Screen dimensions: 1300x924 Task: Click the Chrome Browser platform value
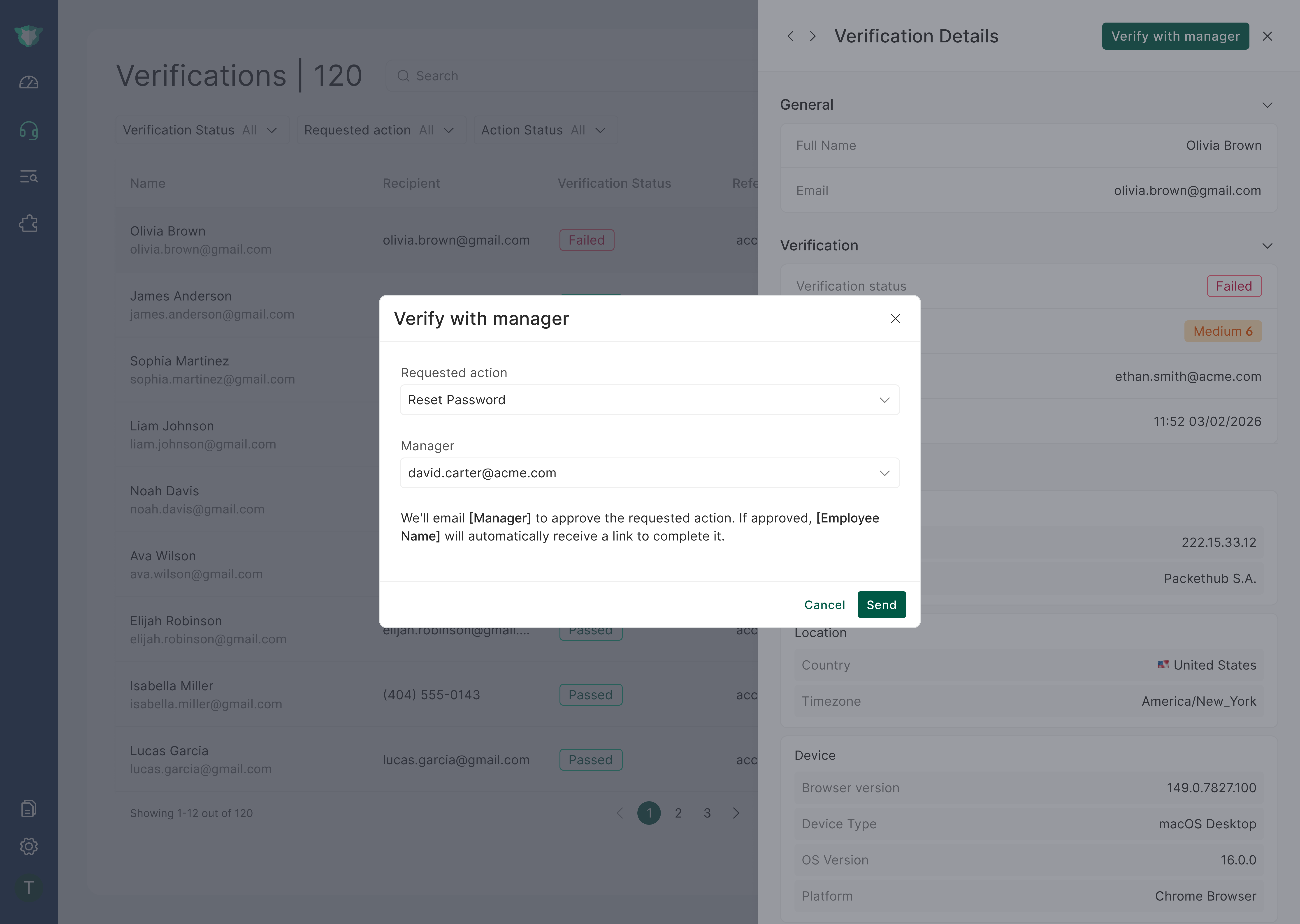pyautogui.click(x=1205, y=896)
